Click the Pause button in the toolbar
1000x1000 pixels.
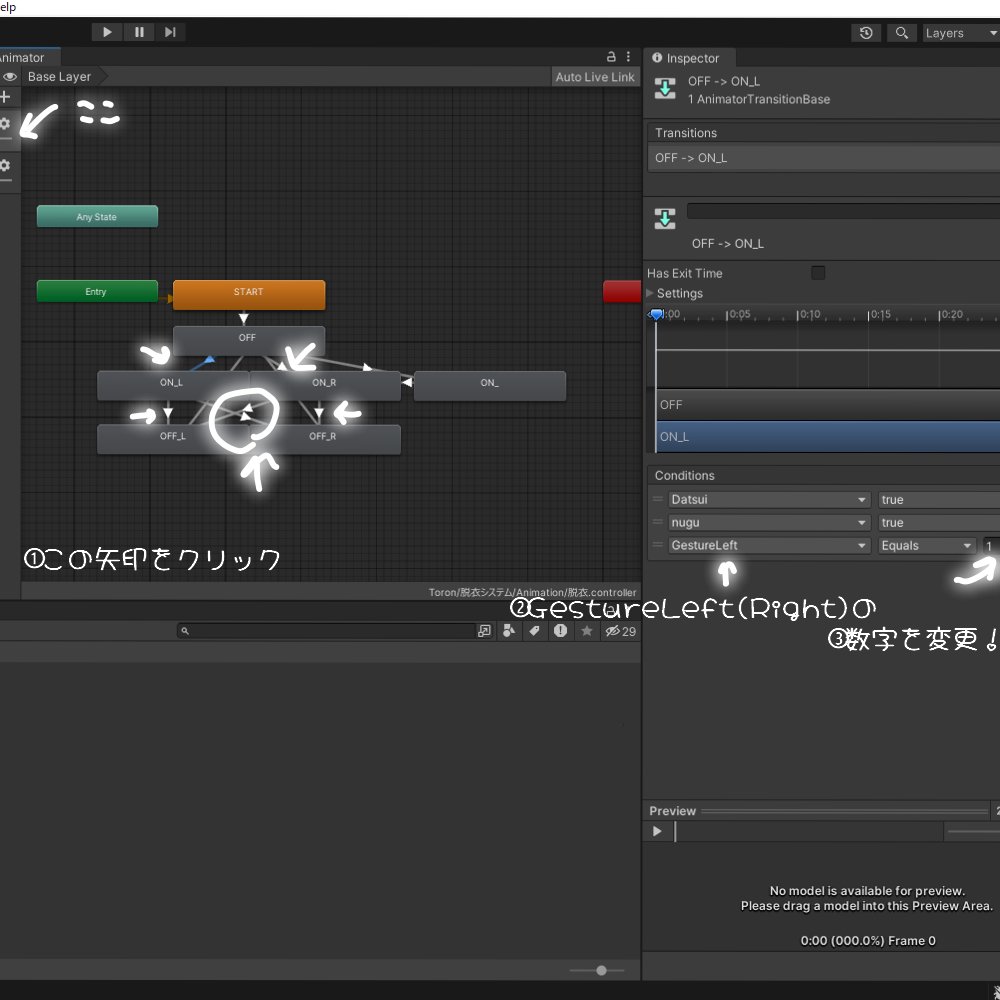coord(138,32)
